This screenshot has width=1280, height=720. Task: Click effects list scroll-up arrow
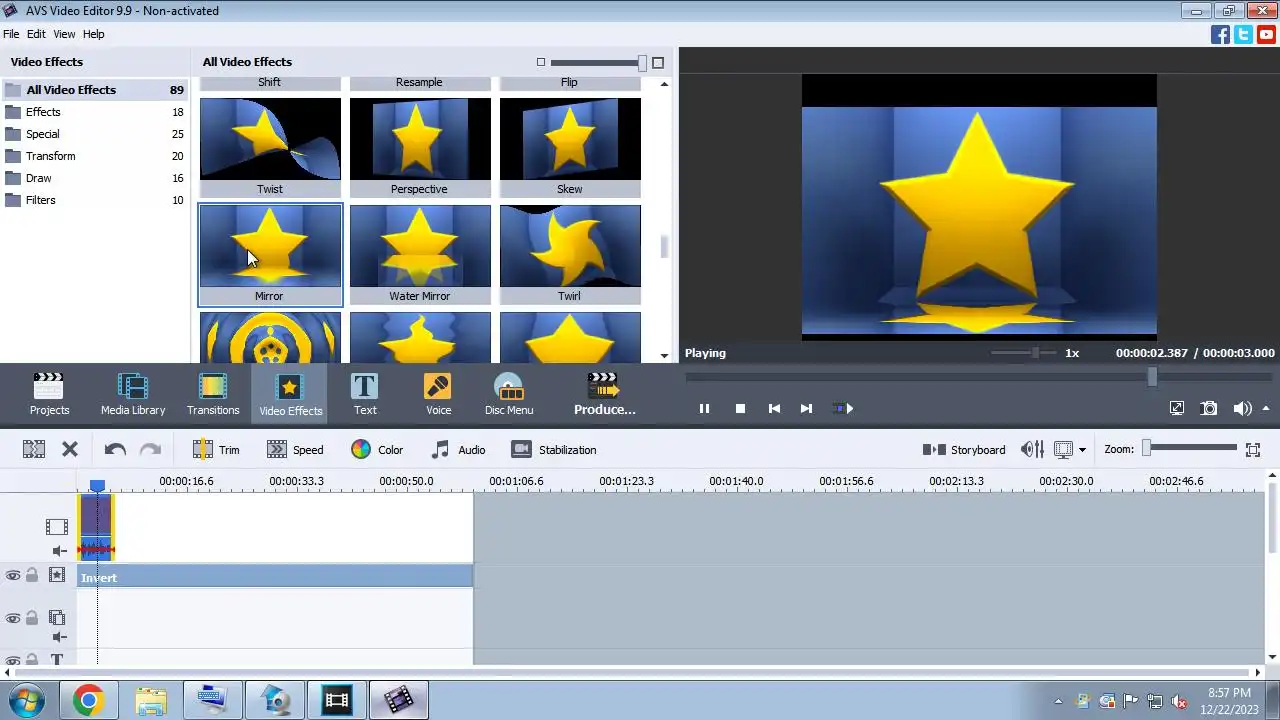664,84
